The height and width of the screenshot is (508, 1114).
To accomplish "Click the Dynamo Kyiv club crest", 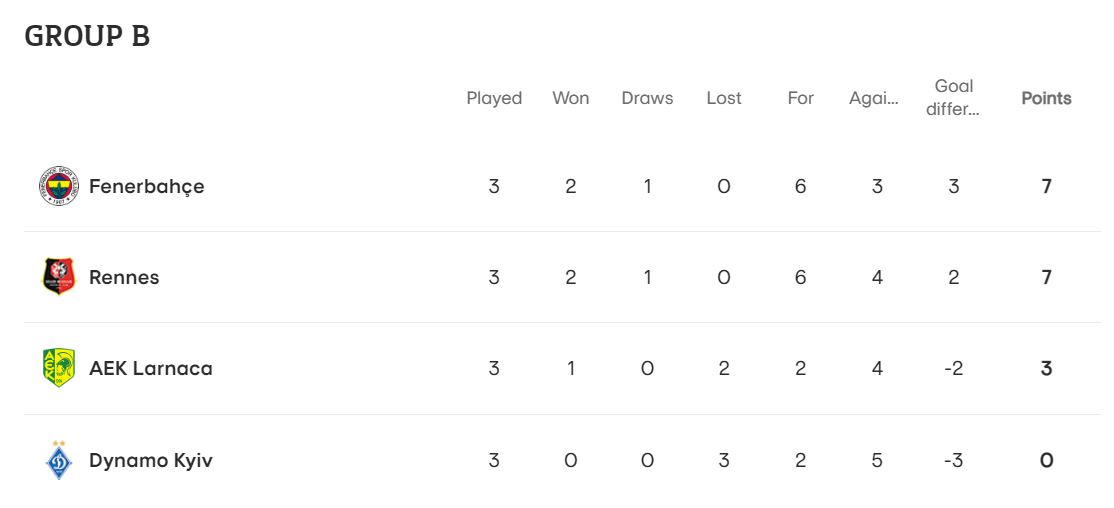I will coord(59,460).
